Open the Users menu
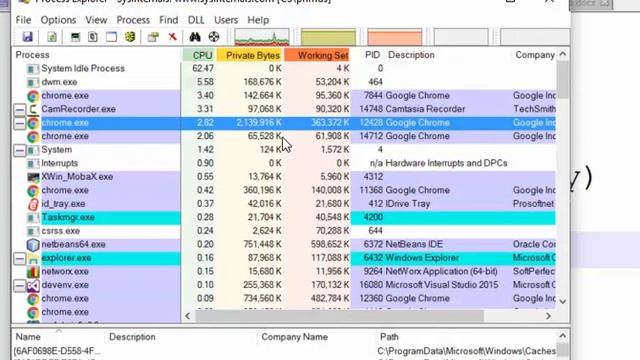Screen dimensions: 640x360 click(x=226, y=20)
